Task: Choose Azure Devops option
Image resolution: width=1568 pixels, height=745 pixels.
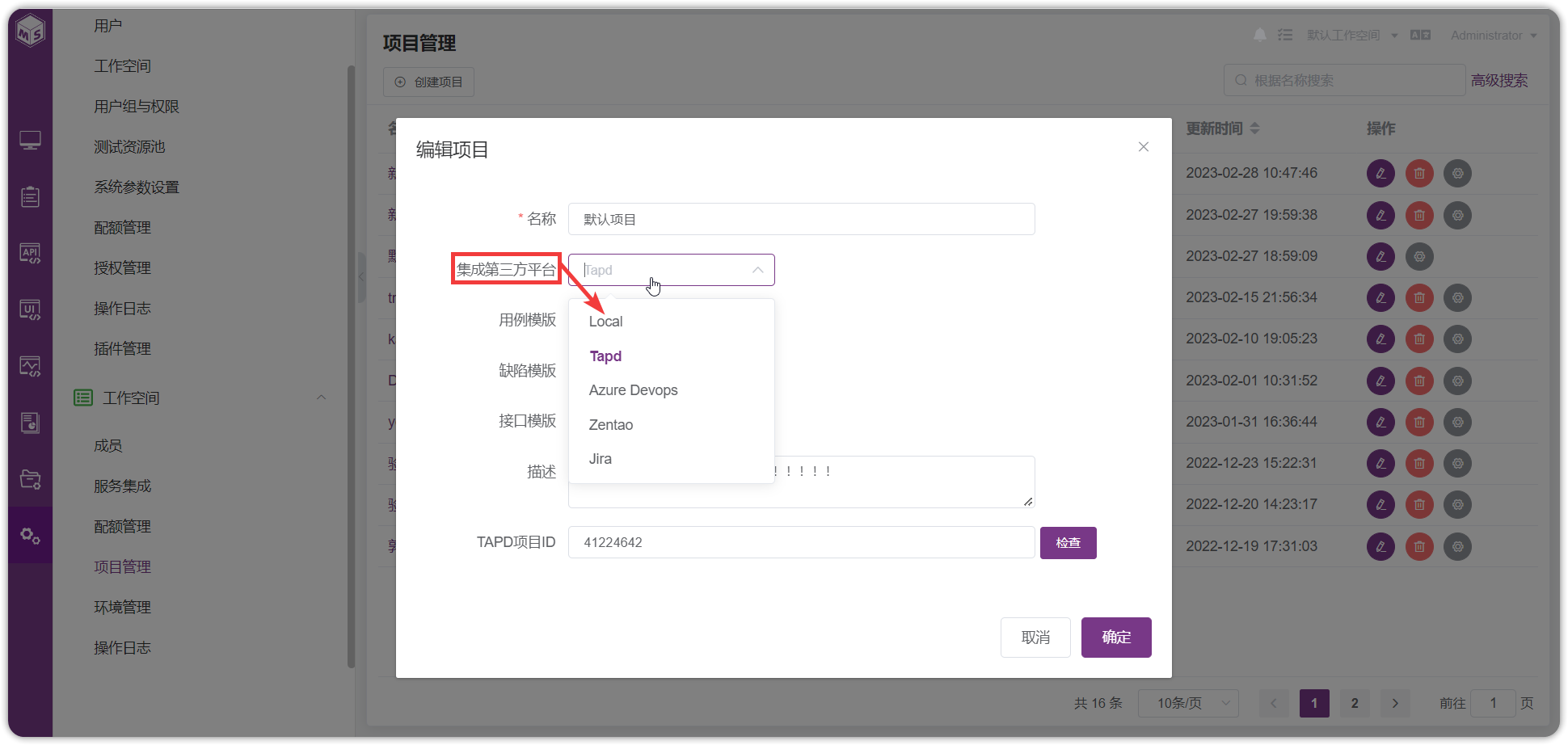Action: point(671,390)
